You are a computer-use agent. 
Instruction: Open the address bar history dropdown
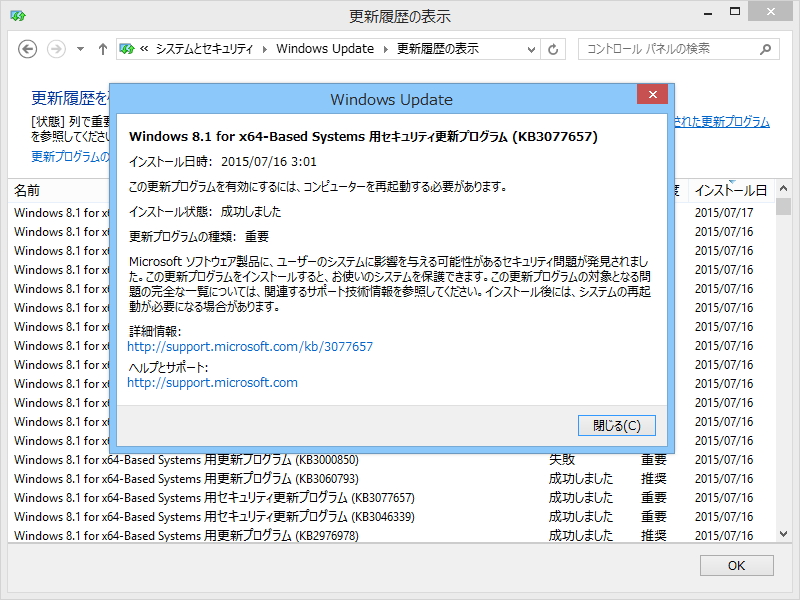[x=531, y=48]
